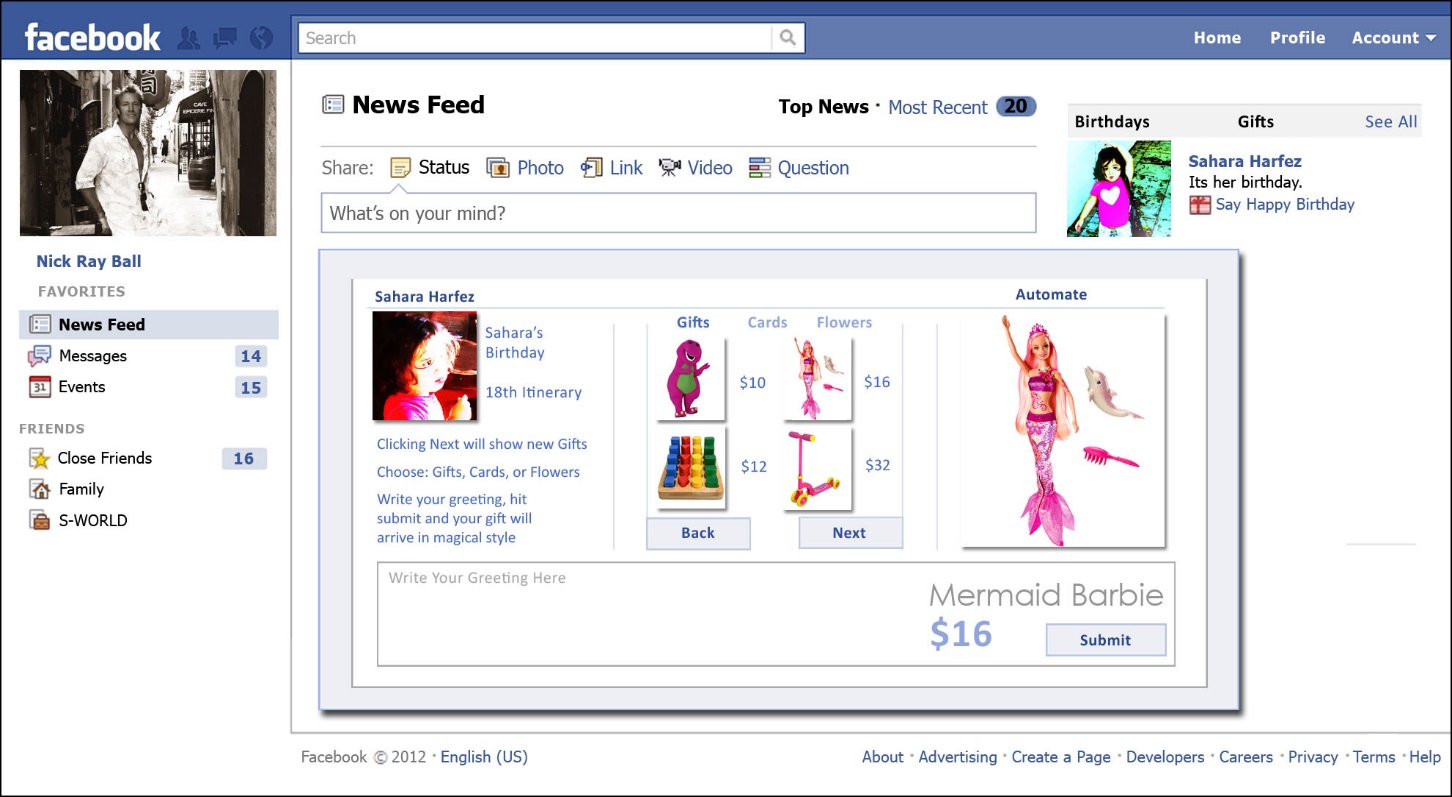Select the purple dinosaur gift thumbnail
The image size is (1452, 797).
691,380
